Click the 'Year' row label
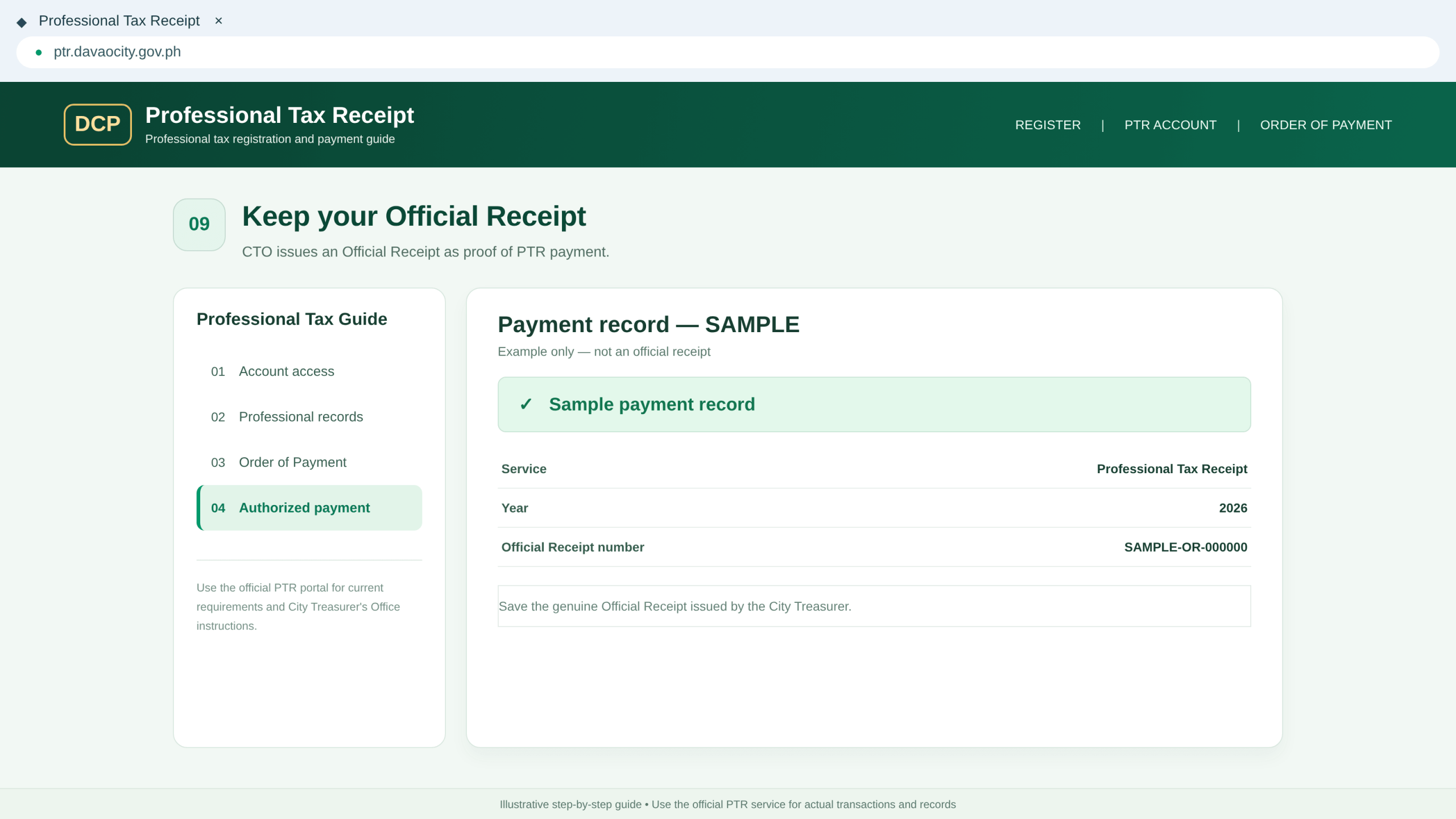The image size is (1456, 819). (515, 508)
